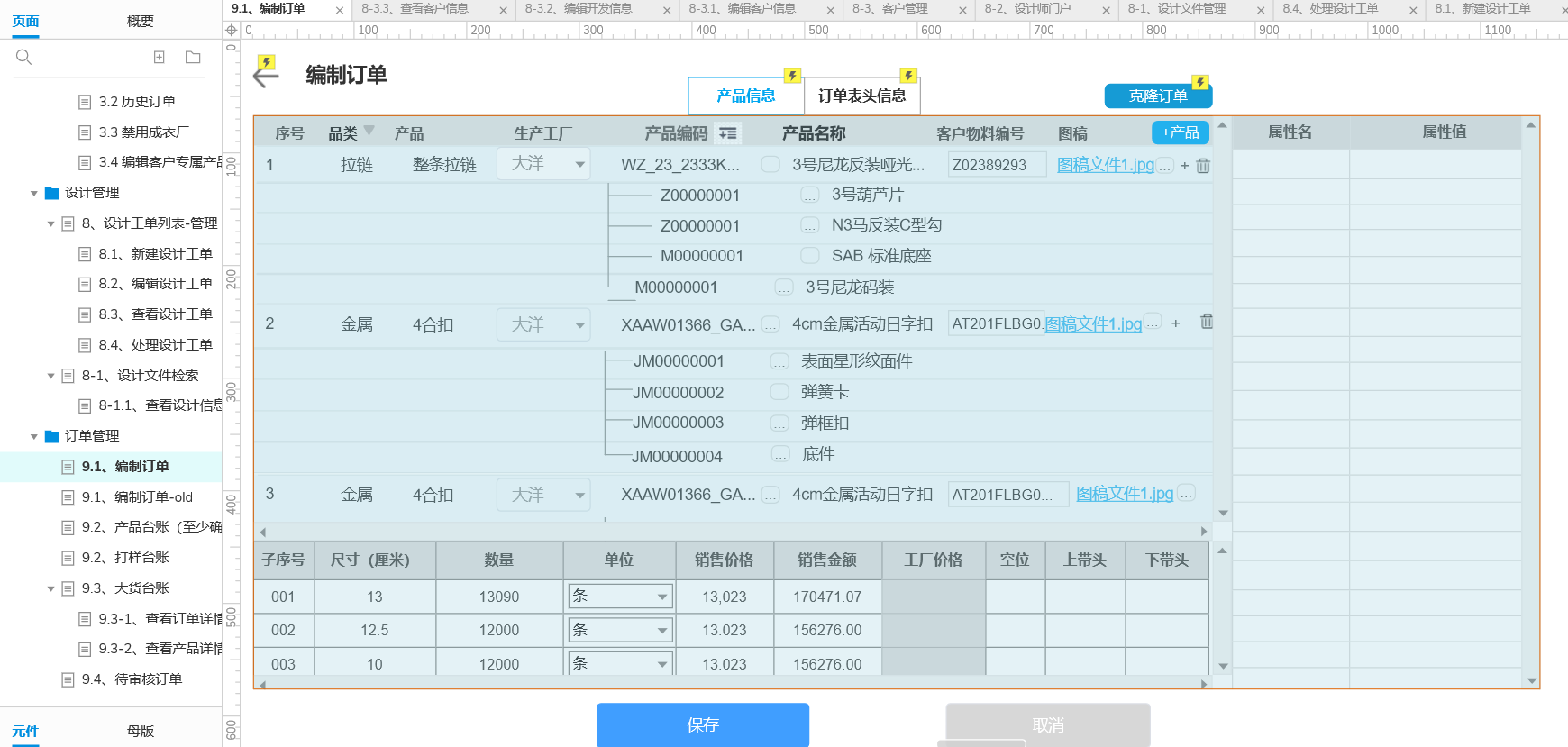The height and width of the screenshot is (747, 1568).
Task: Click the plus icon on row 2
Action: [1175, 323]
